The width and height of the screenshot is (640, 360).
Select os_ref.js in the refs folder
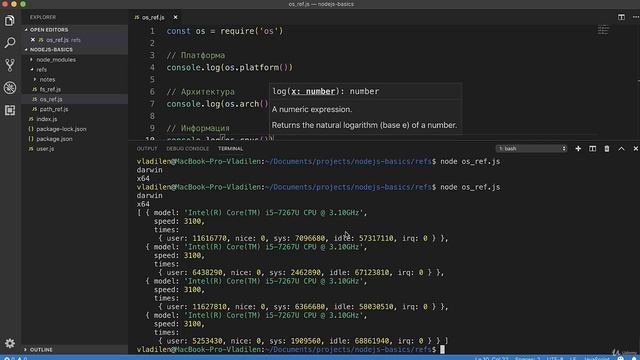(x=51, y=99)
